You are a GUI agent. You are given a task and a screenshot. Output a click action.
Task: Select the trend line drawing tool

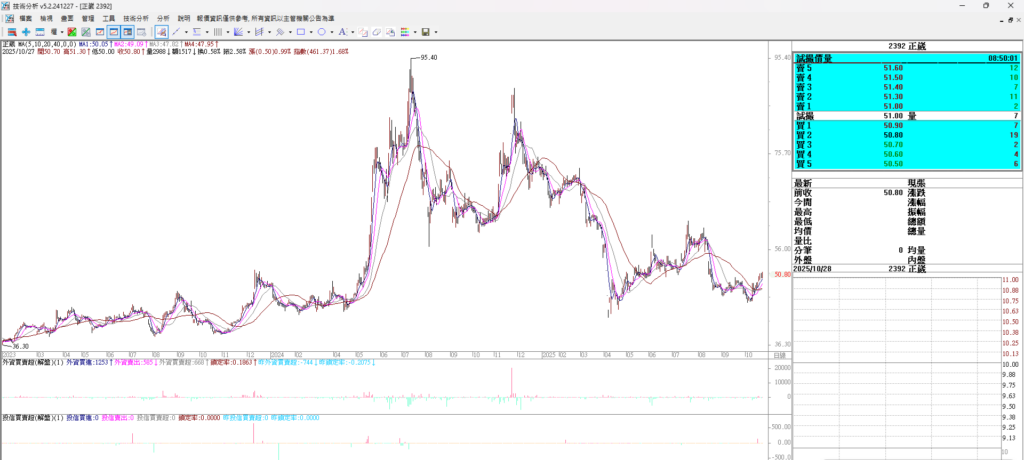(x=175, y=32)
